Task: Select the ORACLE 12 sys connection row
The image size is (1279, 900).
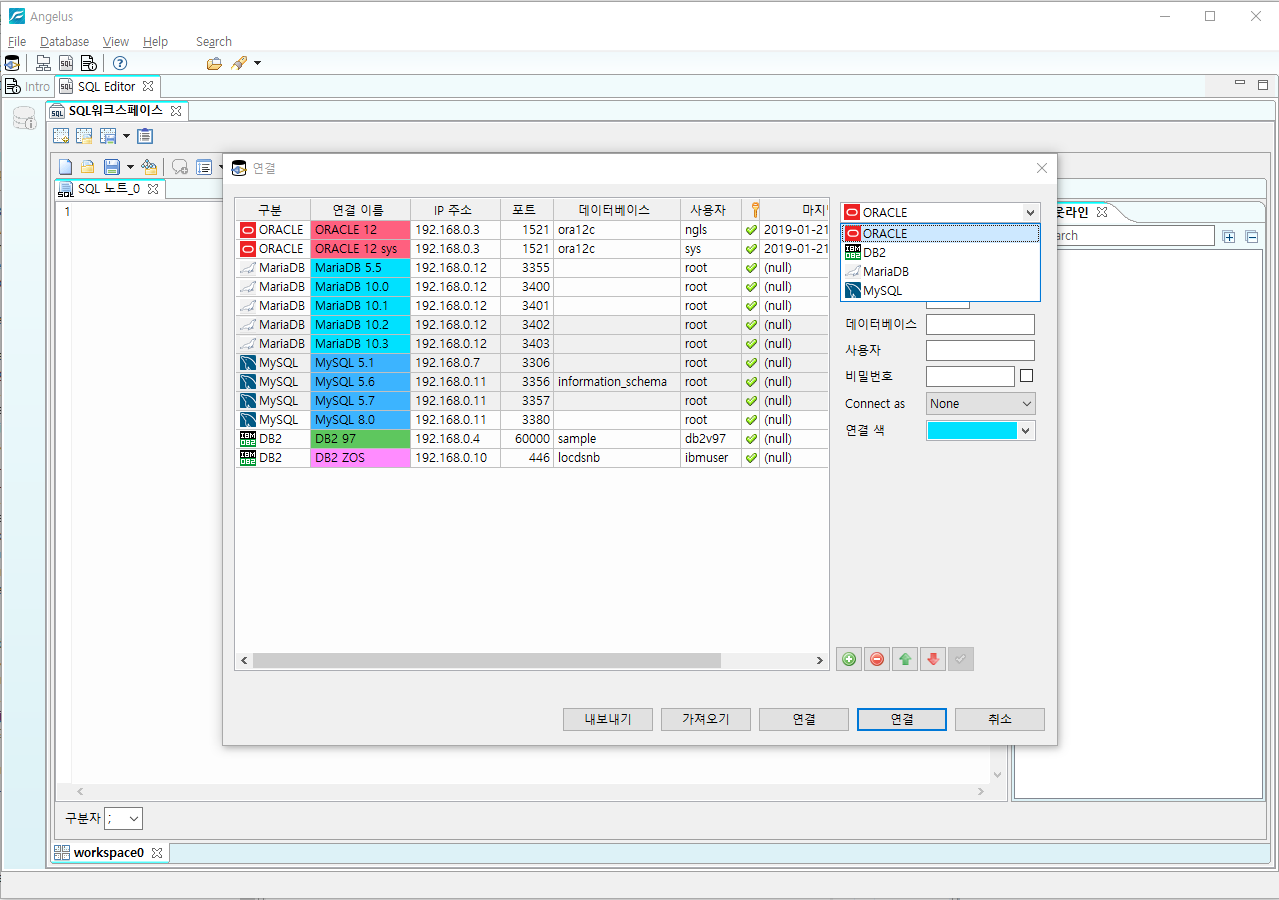Action: click(533, 248)
